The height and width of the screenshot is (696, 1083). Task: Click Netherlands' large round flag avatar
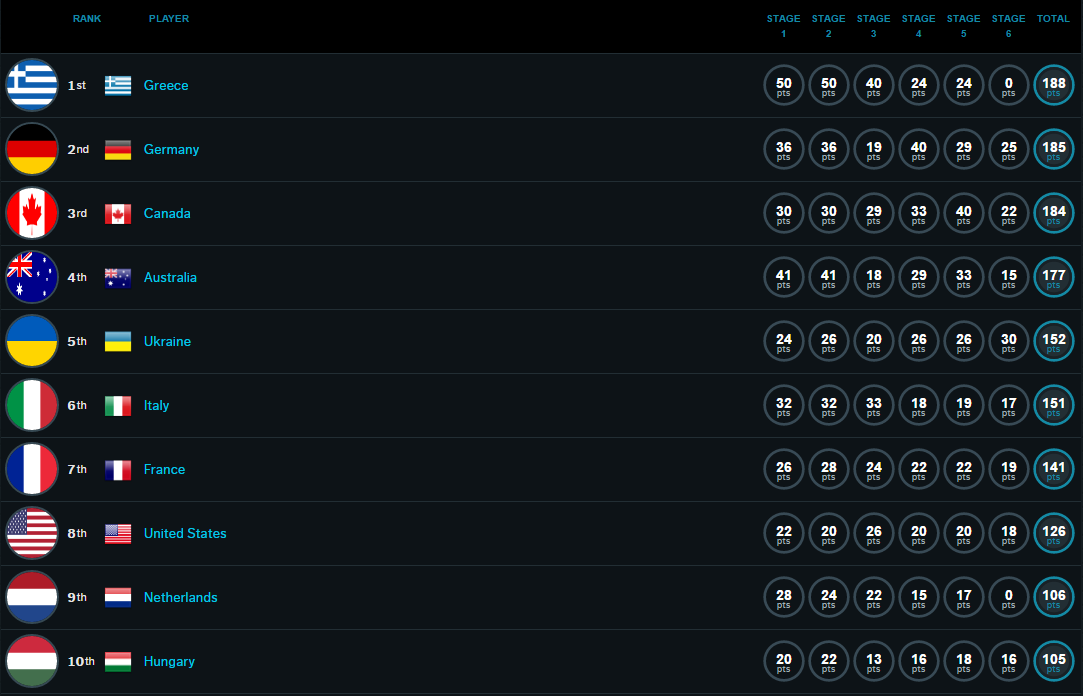[32, 597]
